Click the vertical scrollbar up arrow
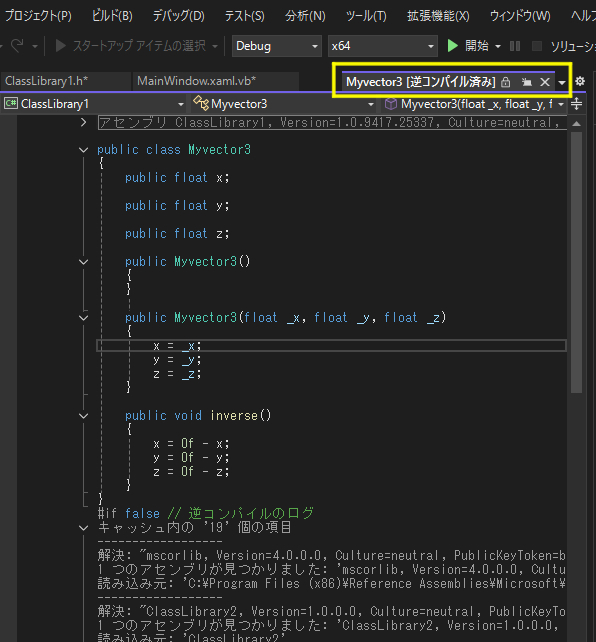 click(576, 123)
